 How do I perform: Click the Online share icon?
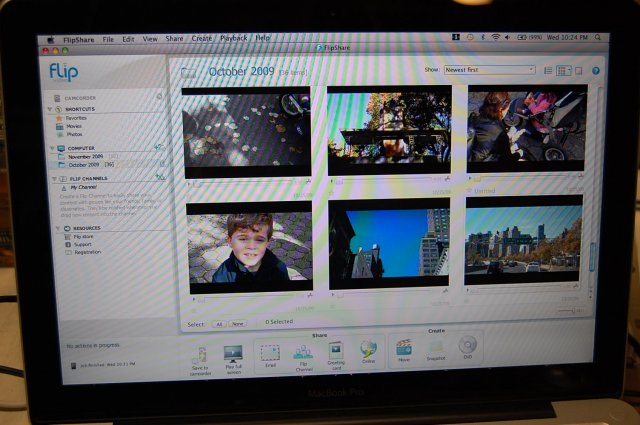[x=368, y=351]
